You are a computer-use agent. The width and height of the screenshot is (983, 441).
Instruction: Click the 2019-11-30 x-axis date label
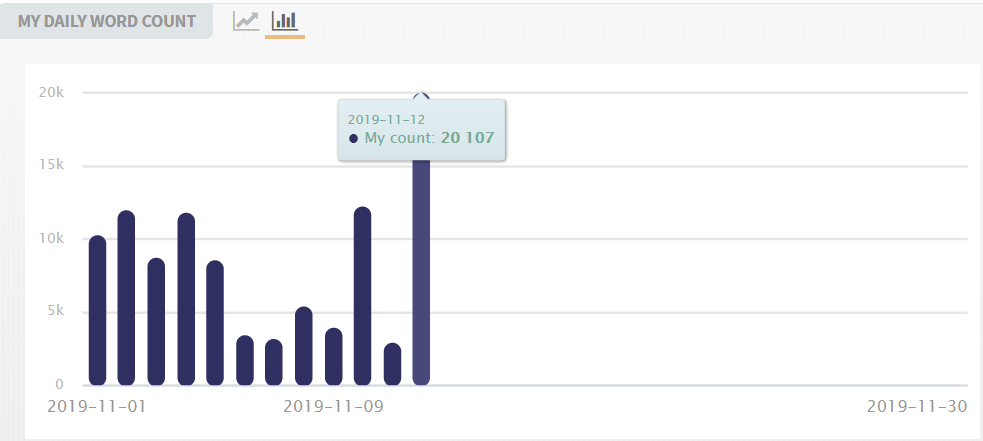(917, 406)
